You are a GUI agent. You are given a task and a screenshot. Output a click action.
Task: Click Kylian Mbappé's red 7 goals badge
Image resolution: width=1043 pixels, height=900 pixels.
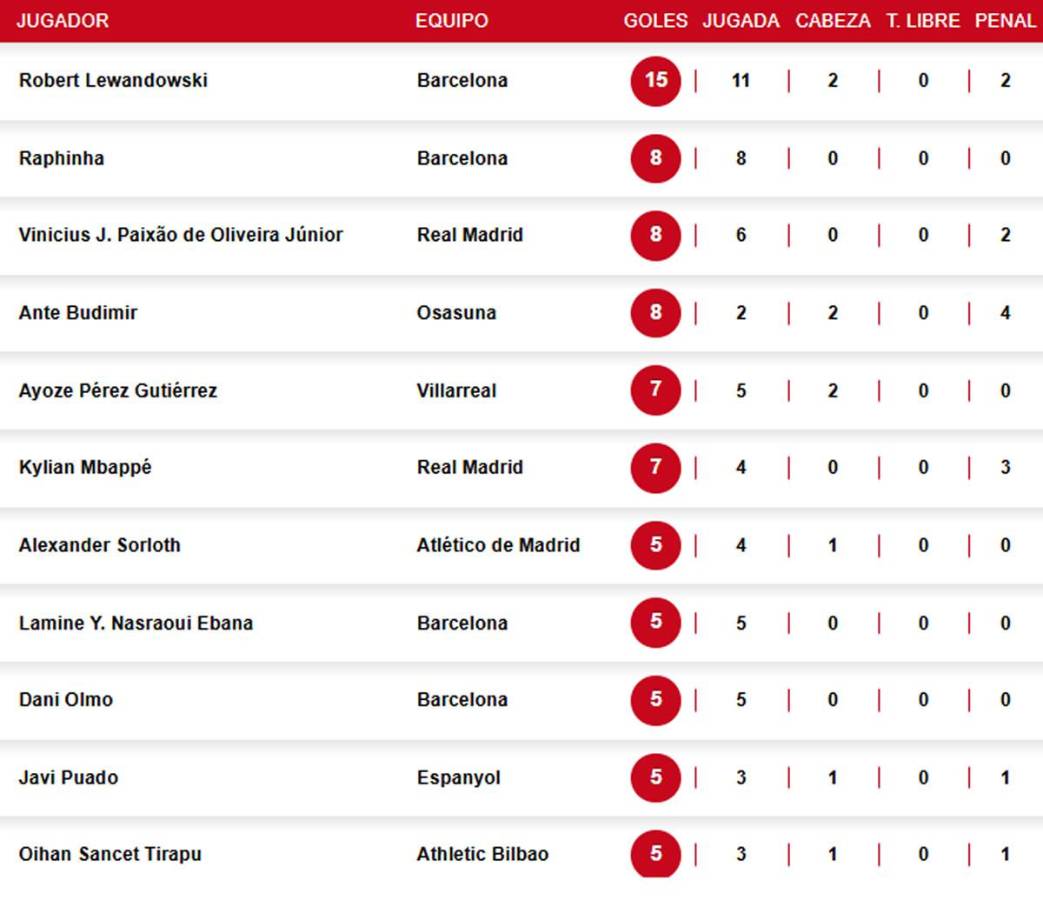656,467
